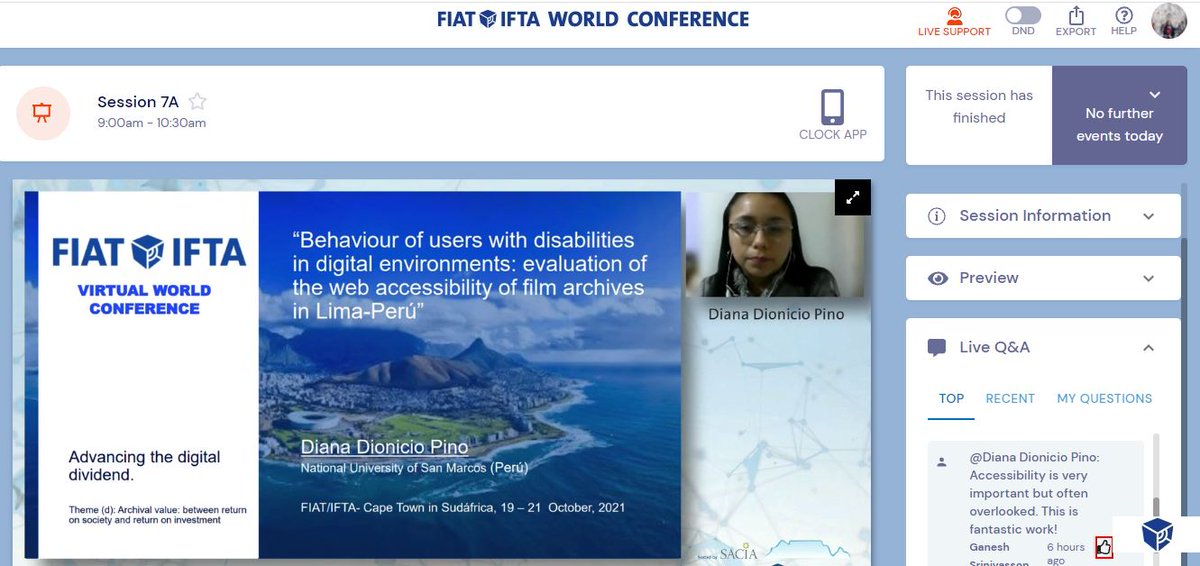Click the 'This session has finished' text
The image size is (1200, 566).
coord(979,106)
